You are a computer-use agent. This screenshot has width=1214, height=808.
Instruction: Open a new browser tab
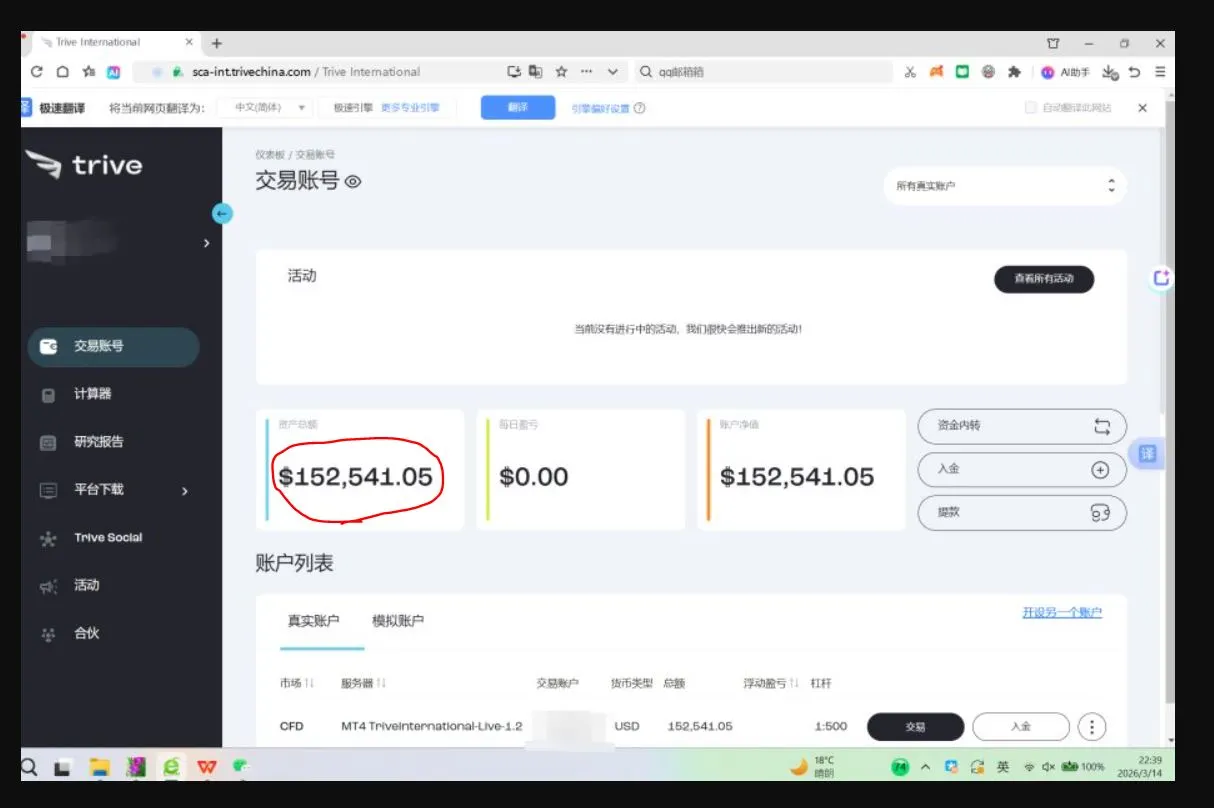coord(217,43)
